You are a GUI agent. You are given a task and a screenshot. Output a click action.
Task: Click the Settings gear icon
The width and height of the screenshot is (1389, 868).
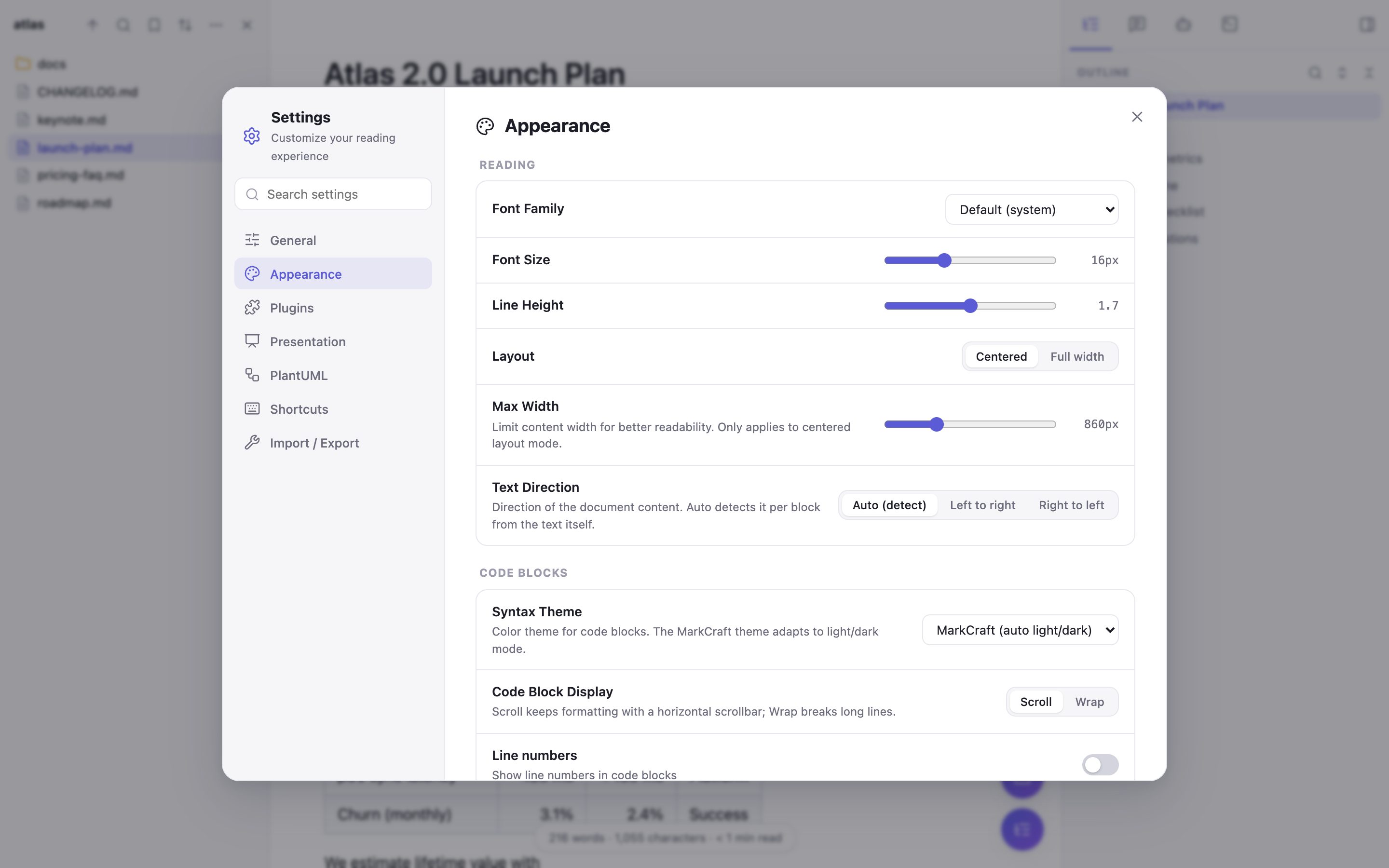(251, 136)
